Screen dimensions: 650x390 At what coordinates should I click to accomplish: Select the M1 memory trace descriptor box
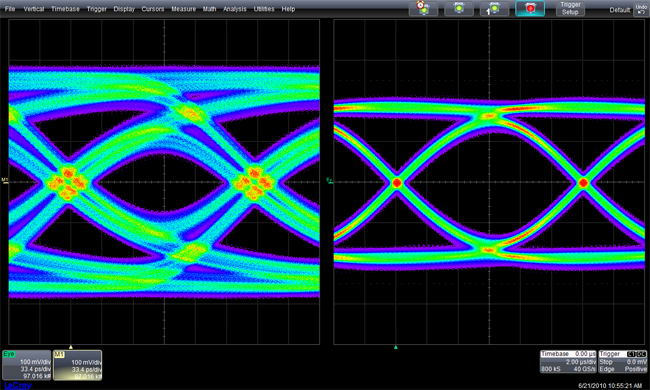(x=78, y=365)
